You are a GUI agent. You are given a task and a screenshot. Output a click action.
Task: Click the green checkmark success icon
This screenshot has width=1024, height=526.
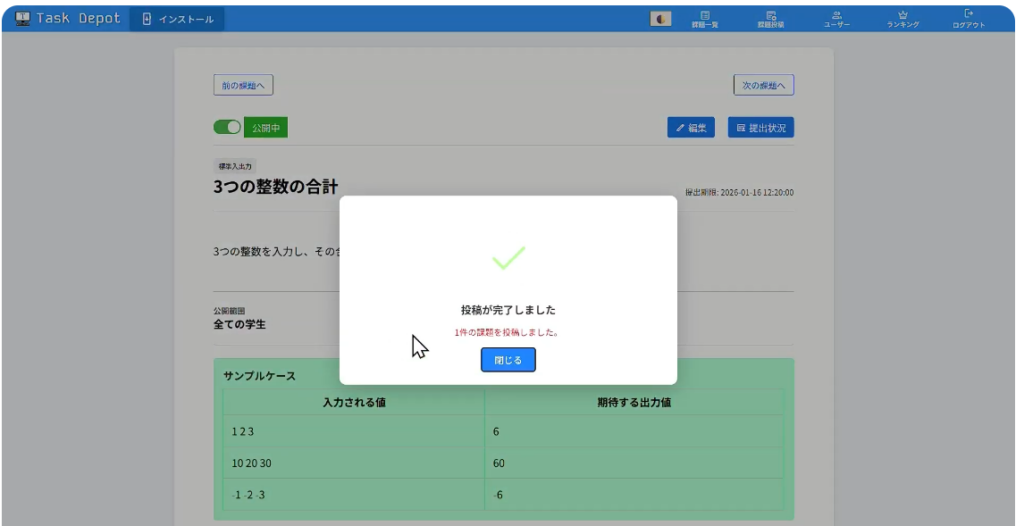click(x=508, y=258)
